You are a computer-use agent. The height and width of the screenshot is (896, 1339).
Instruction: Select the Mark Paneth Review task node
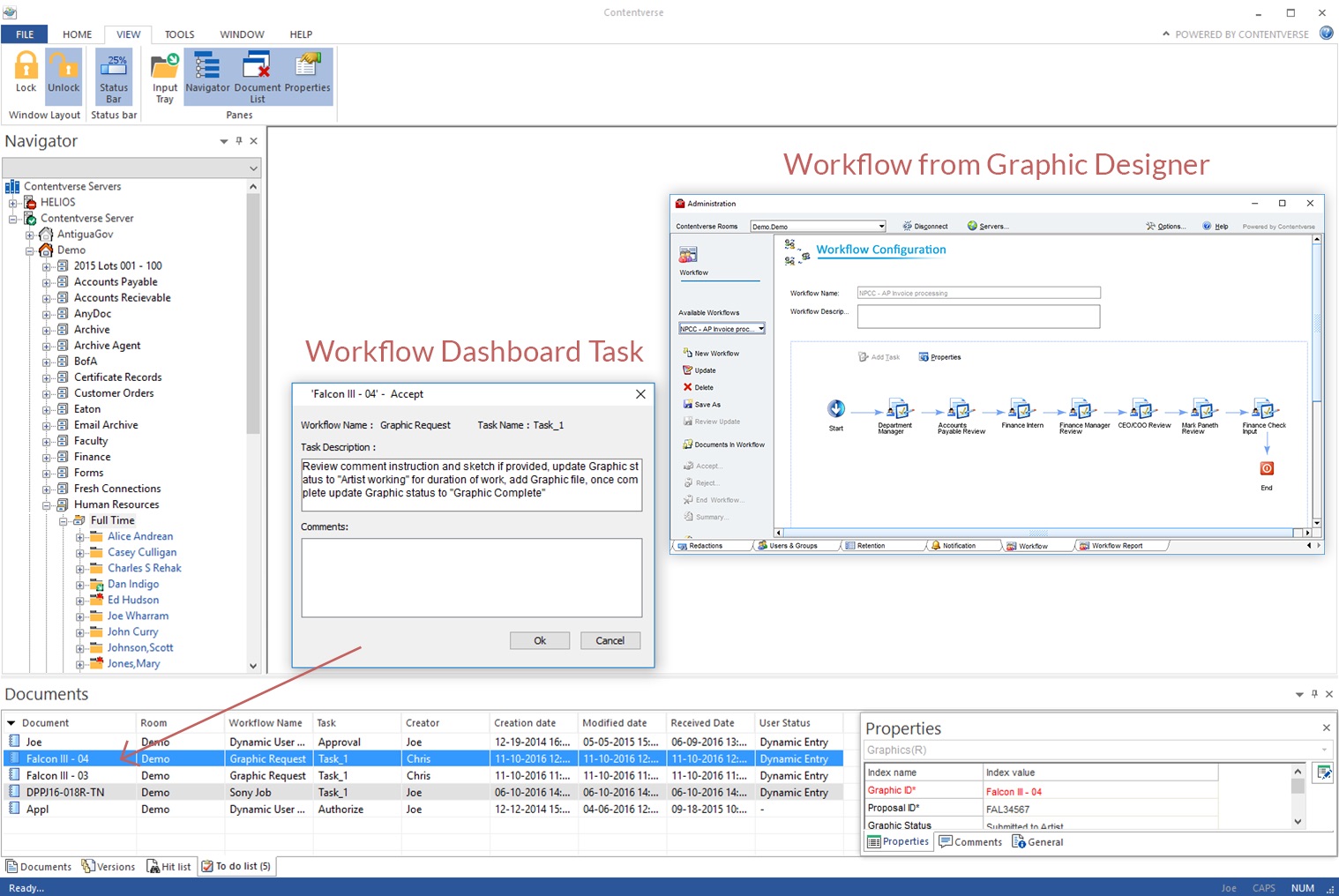click(x=1203, y=410)
